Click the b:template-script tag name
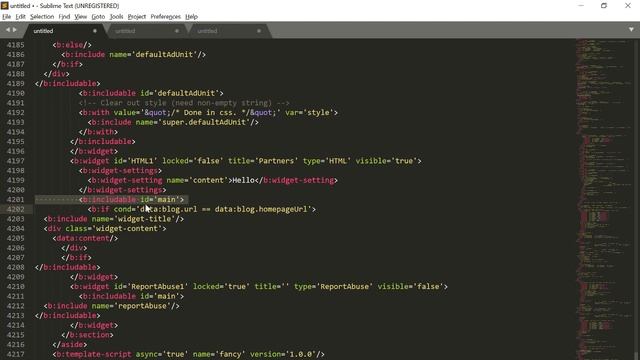Screen dimensions: 640x360 94,354
